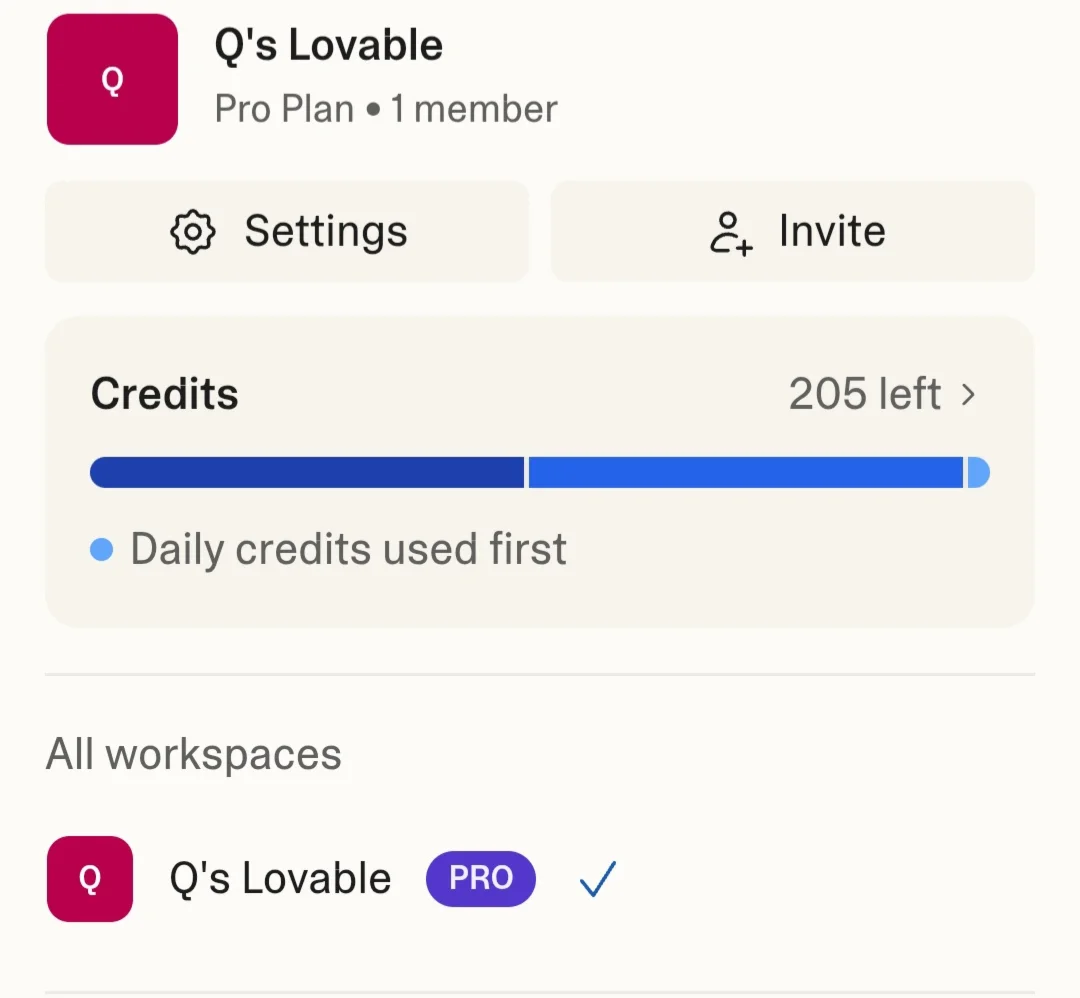1080x998 pixels.
Task: Expand the Credits section via its chevron
Action: [x=968, y=394]
